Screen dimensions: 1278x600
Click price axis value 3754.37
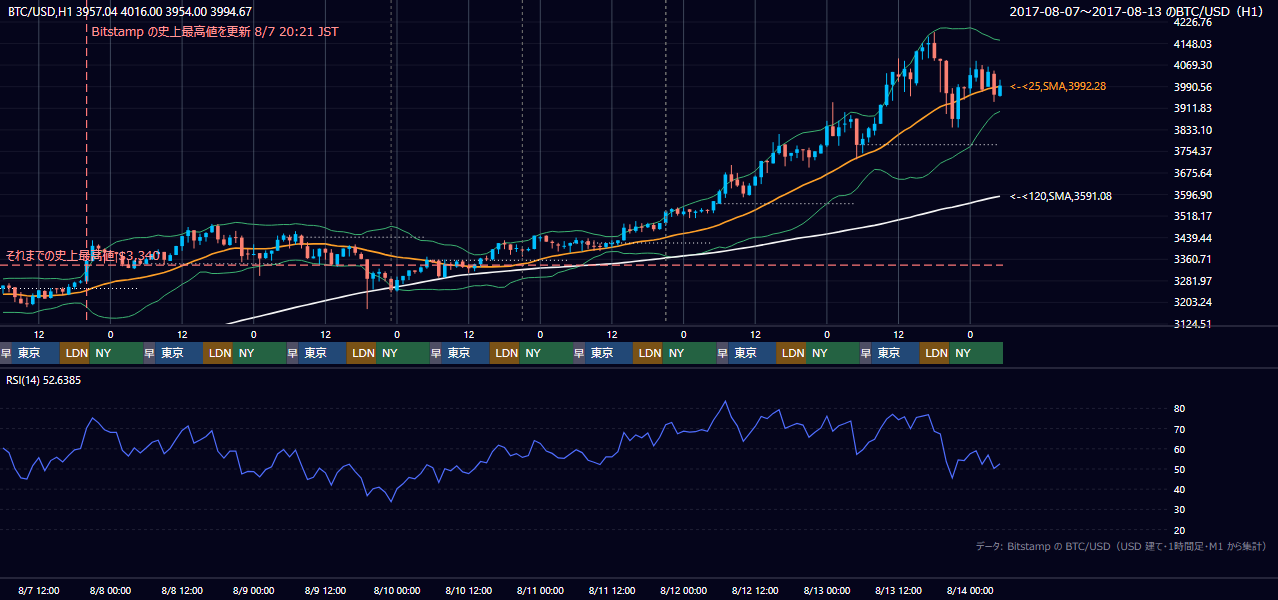tap(1193, 151)
